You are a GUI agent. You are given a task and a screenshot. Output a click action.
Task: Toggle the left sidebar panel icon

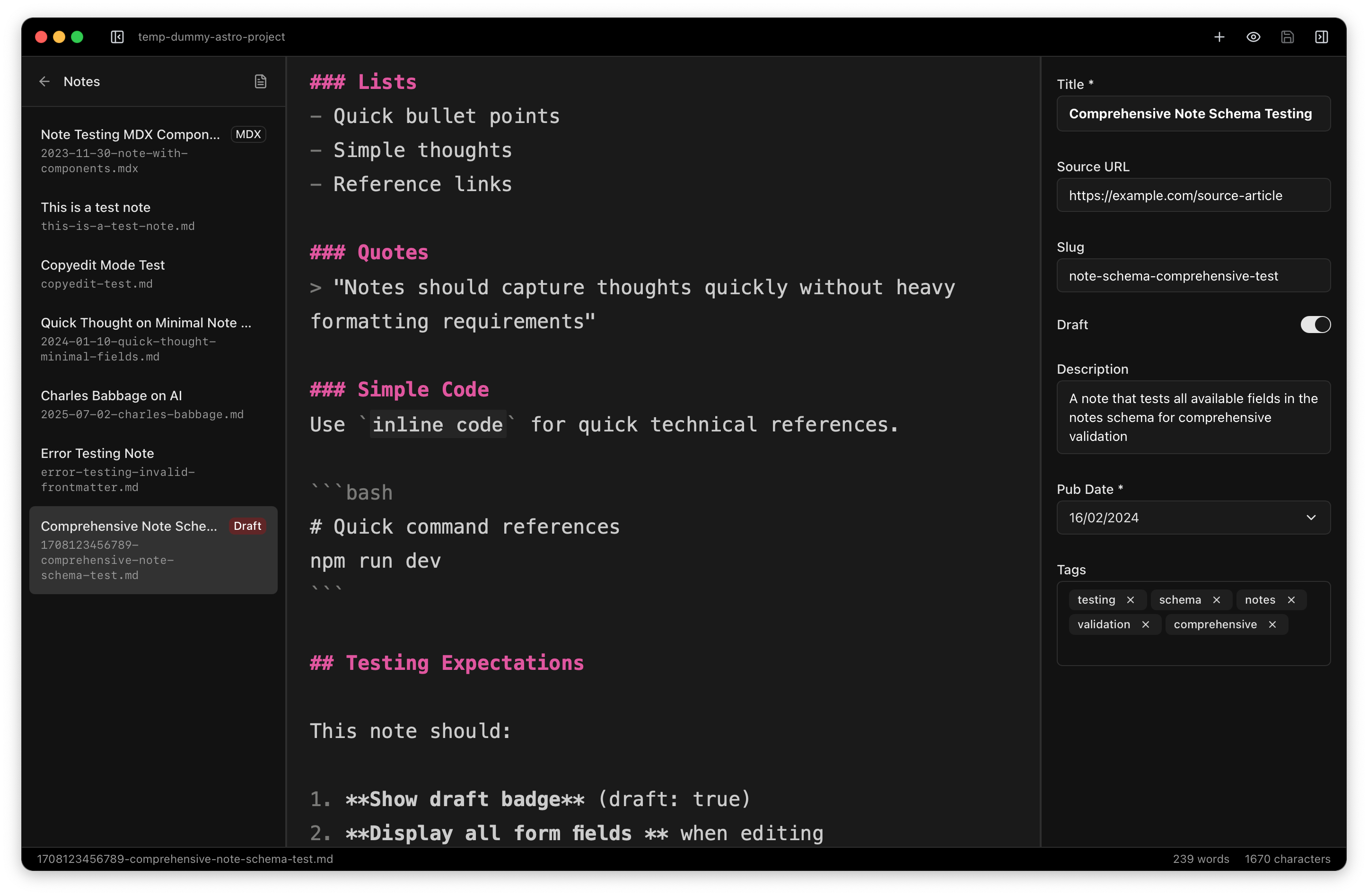click(117, 37)
